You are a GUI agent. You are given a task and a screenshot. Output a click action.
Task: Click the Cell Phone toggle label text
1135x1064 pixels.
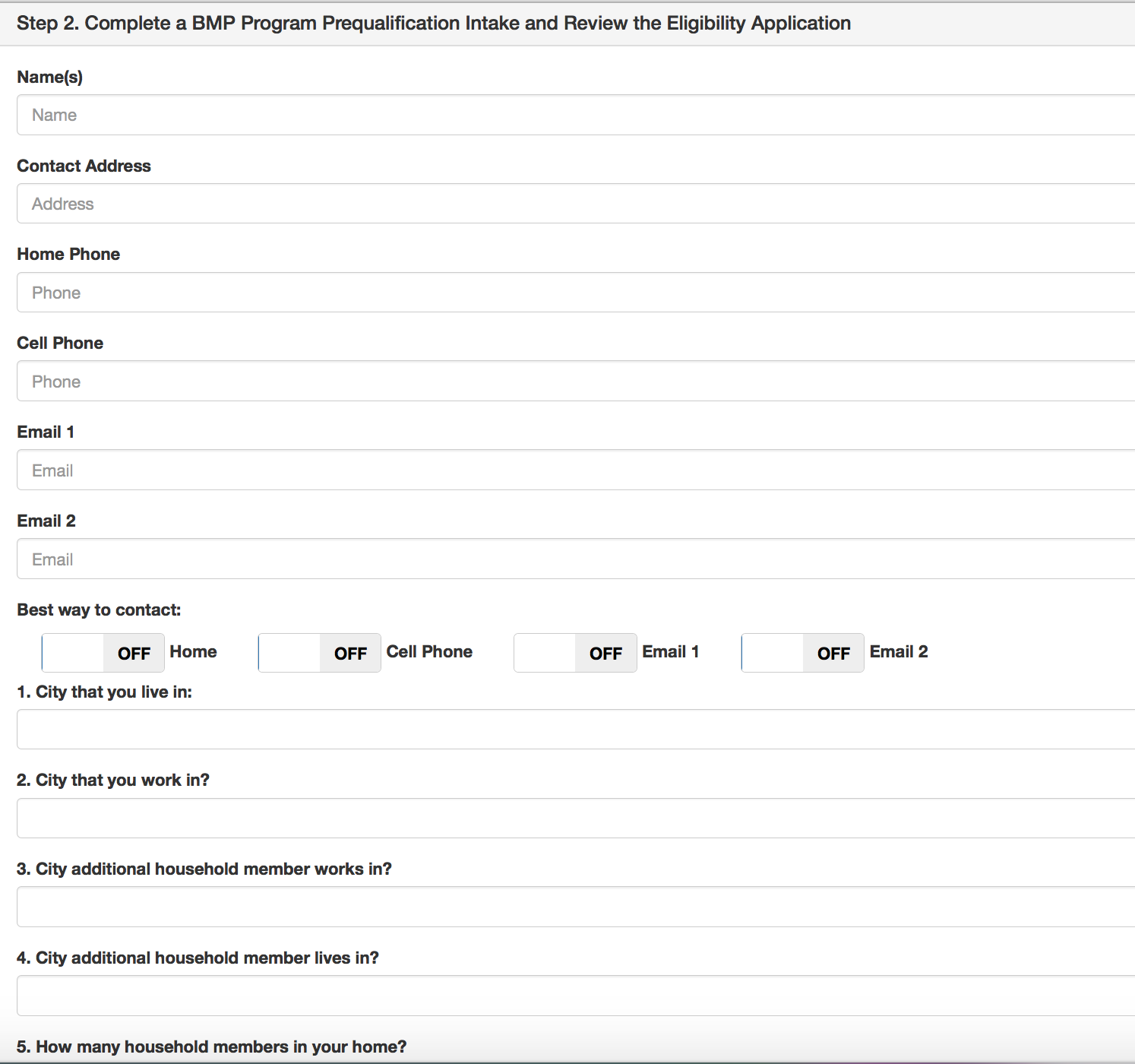click(429, 652)
